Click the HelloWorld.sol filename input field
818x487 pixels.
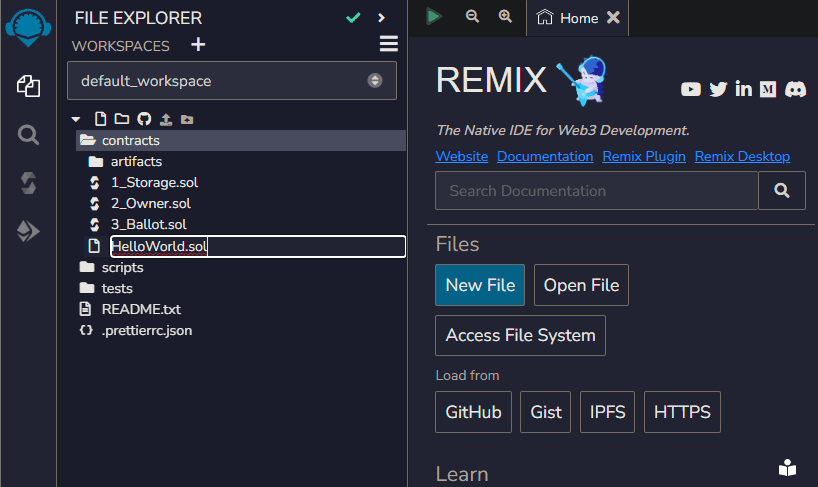point(258,246)
